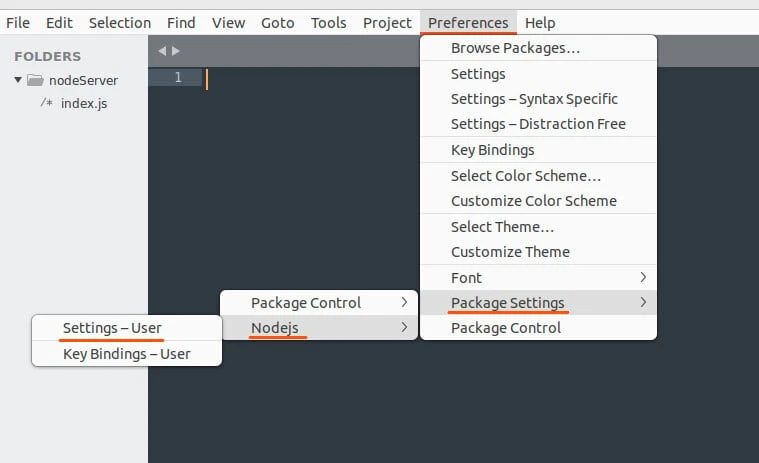Viewport: 759px width, 463px height.
Task: Open Select Color Scheme… entry
Action: coord(526,175)
